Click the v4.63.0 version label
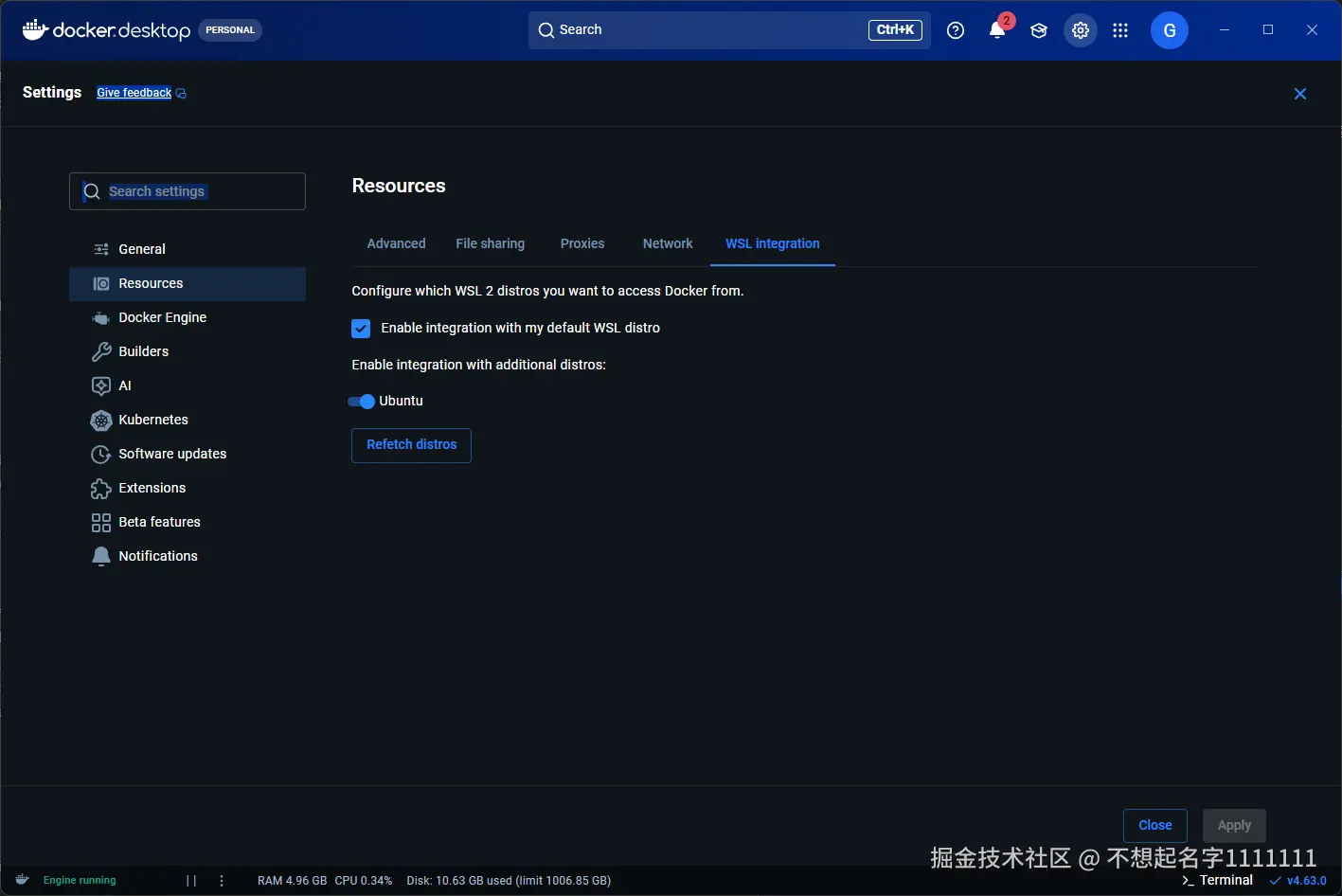Screen dimensions: 1342x896 (x=1306, y=881)
